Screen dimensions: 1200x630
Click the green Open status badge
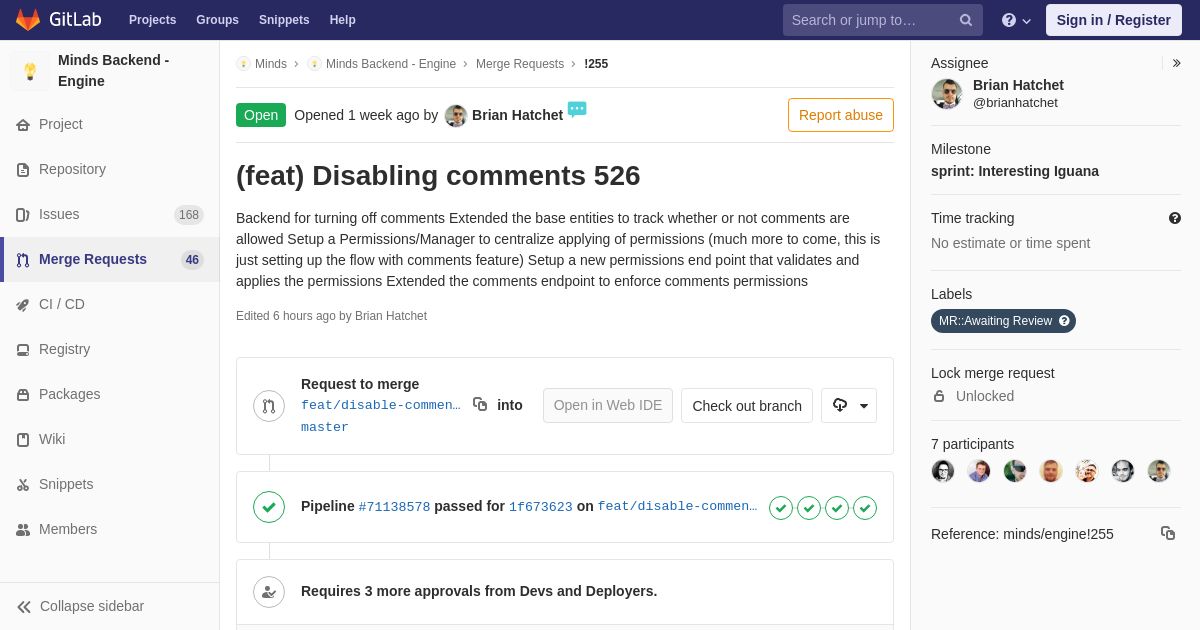click(x=261, y=115)
